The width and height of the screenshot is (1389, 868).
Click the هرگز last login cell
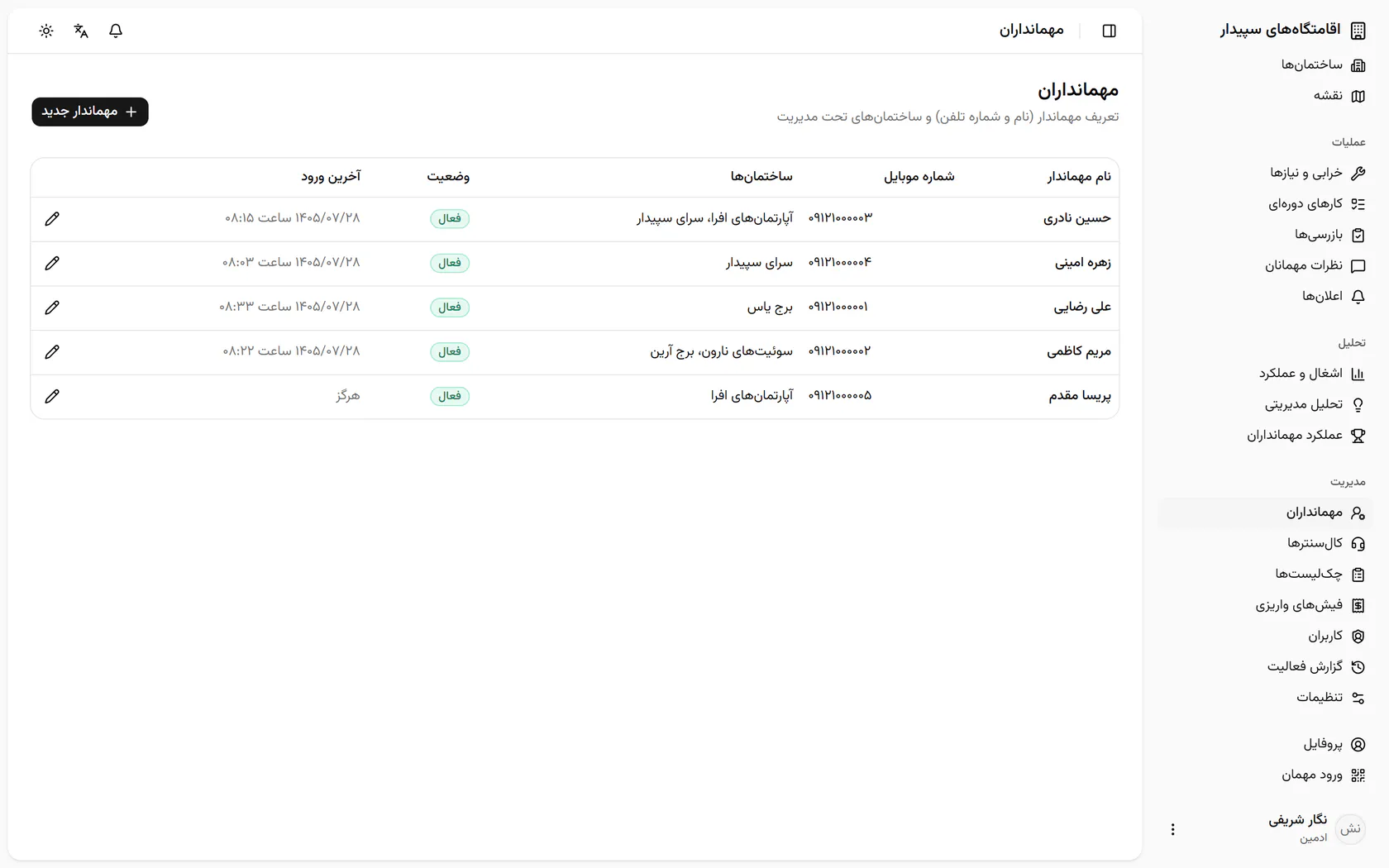[348, 396]
